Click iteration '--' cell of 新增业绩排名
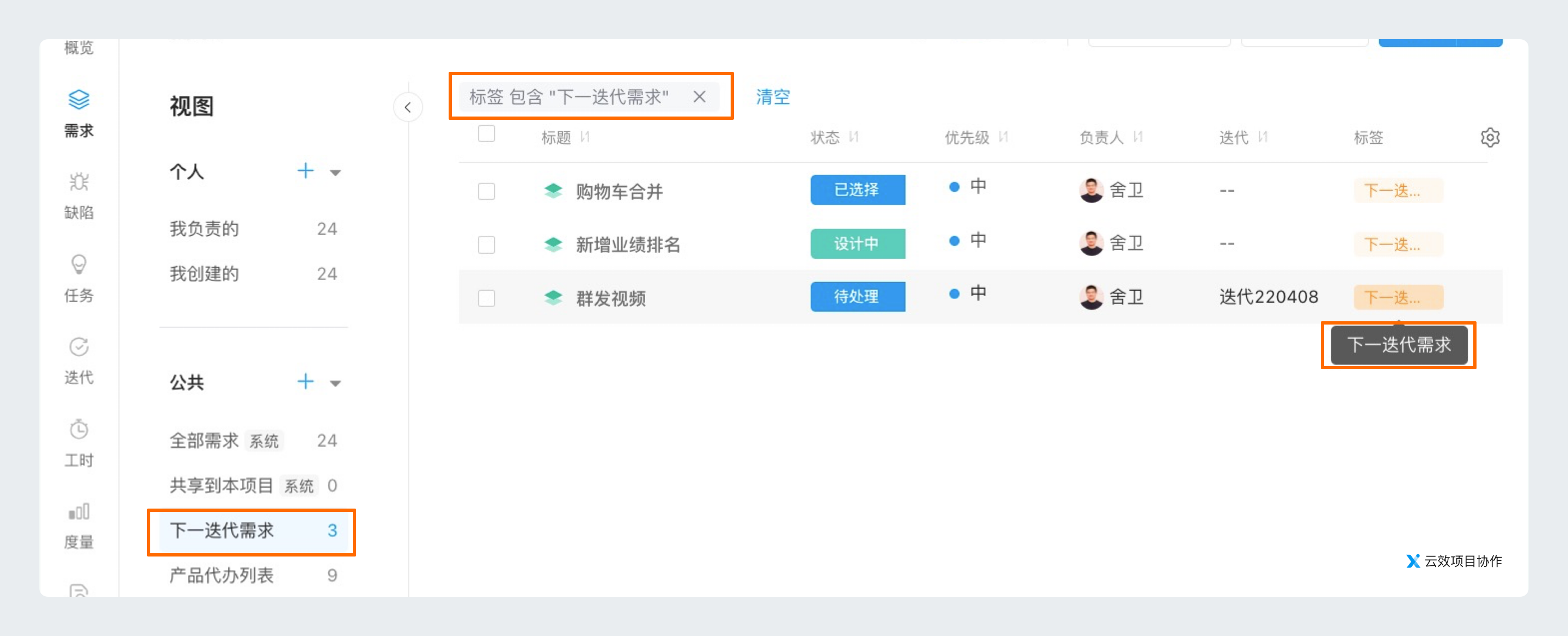This screenshot has height=636, width=1568. (1227, 244)
